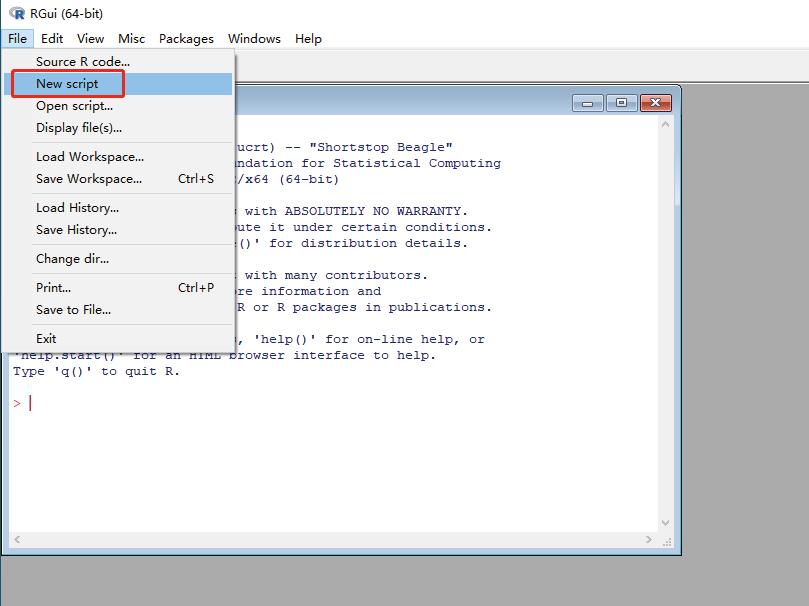Exit RGui via File menu
Screen dimensions: 809x606
(46, 339)
